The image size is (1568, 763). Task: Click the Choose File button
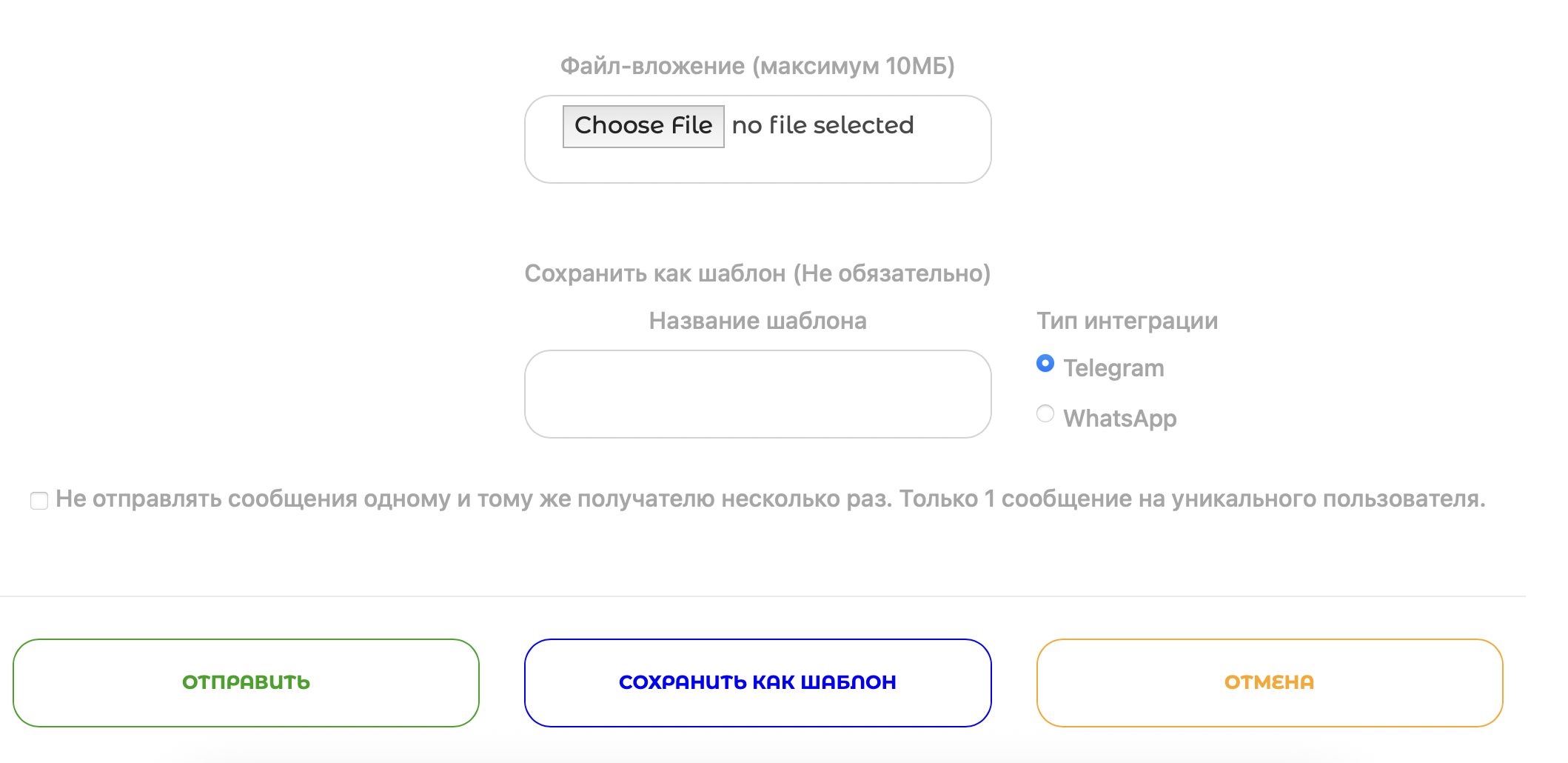point(643,126)
